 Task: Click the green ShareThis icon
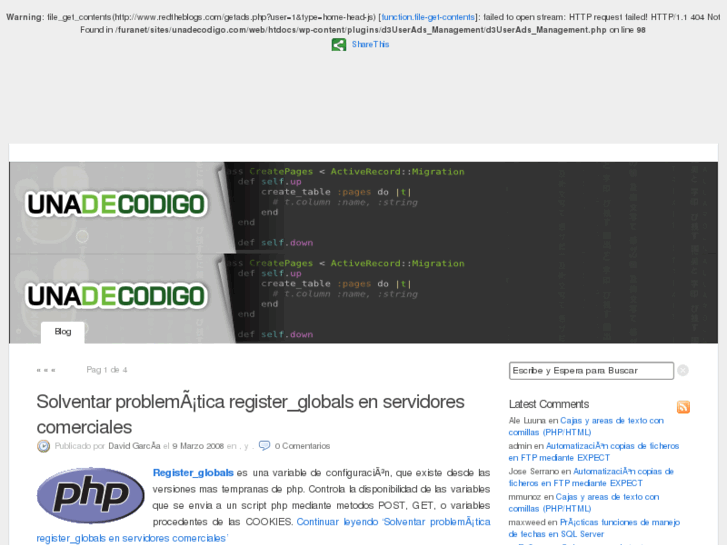click(x=338, y=45)
